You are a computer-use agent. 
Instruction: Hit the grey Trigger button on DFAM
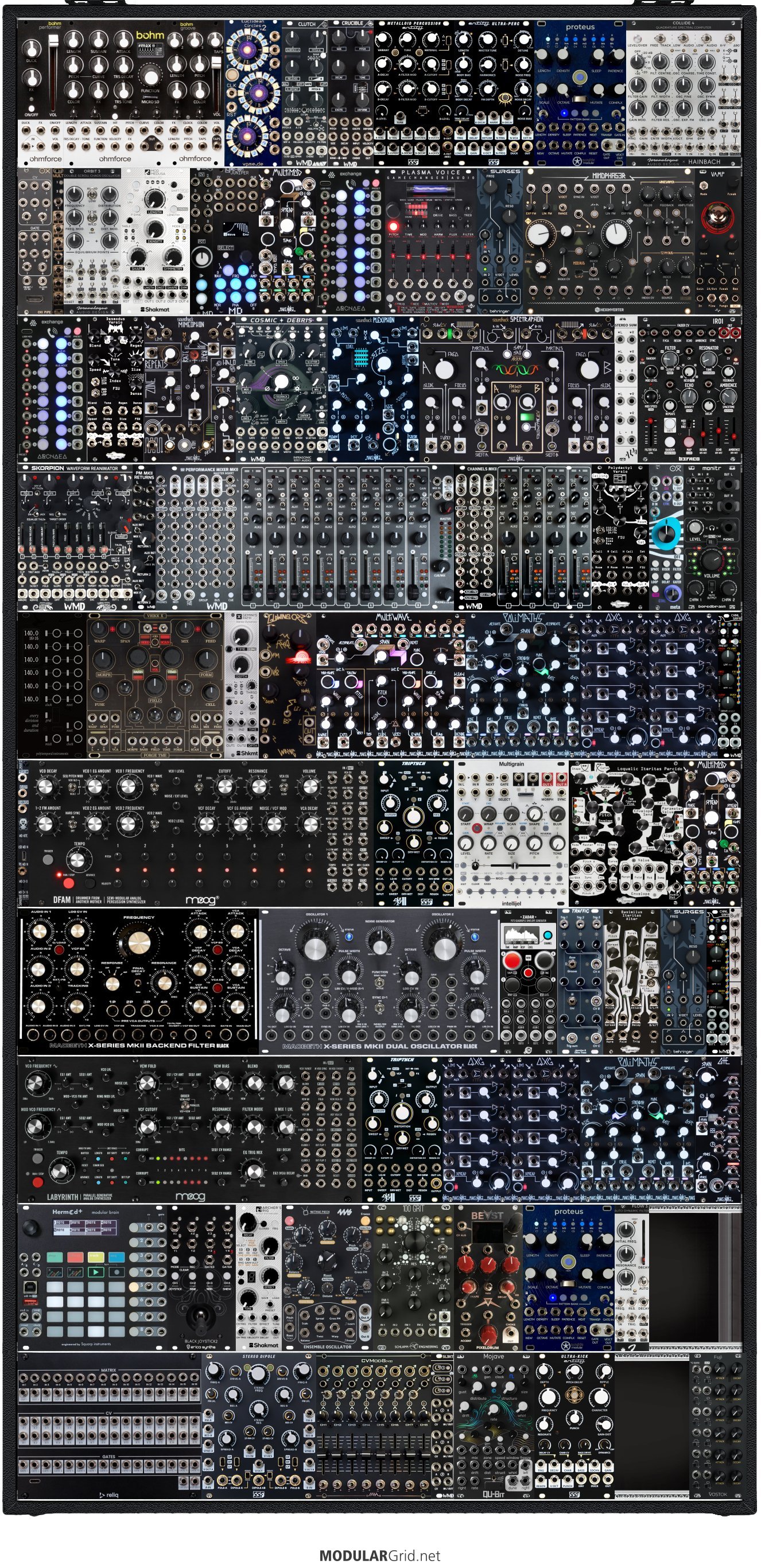click(47, 860)
